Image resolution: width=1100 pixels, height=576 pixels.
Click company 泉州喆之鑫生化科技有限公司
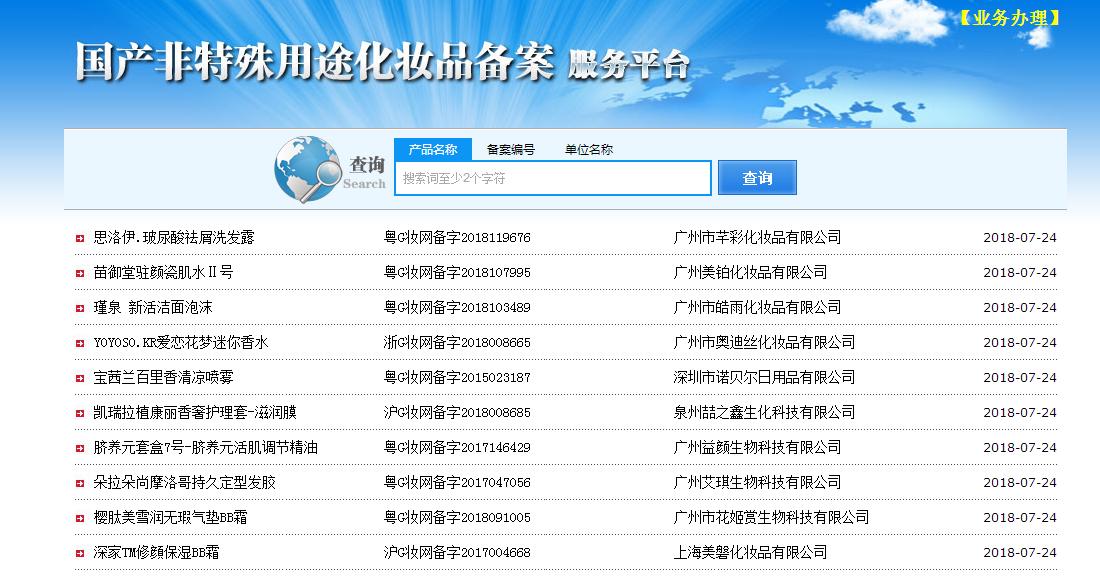pyautogui.click(x=765, y=413)
